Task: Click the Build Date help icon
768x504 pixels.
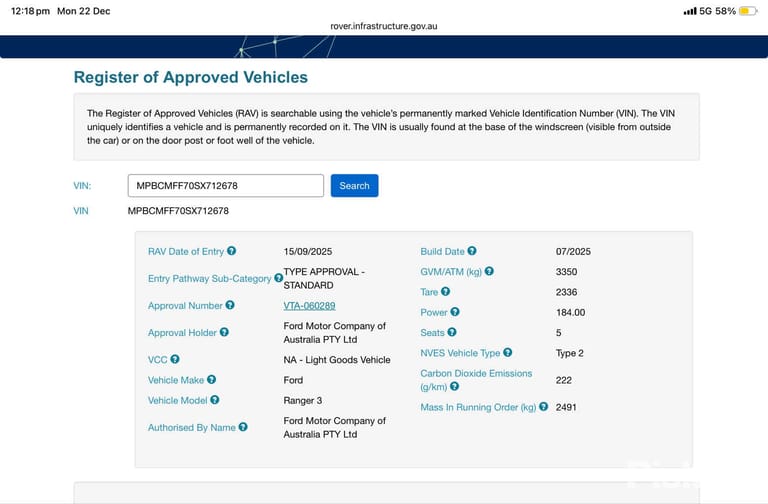Action: point(472,251)
